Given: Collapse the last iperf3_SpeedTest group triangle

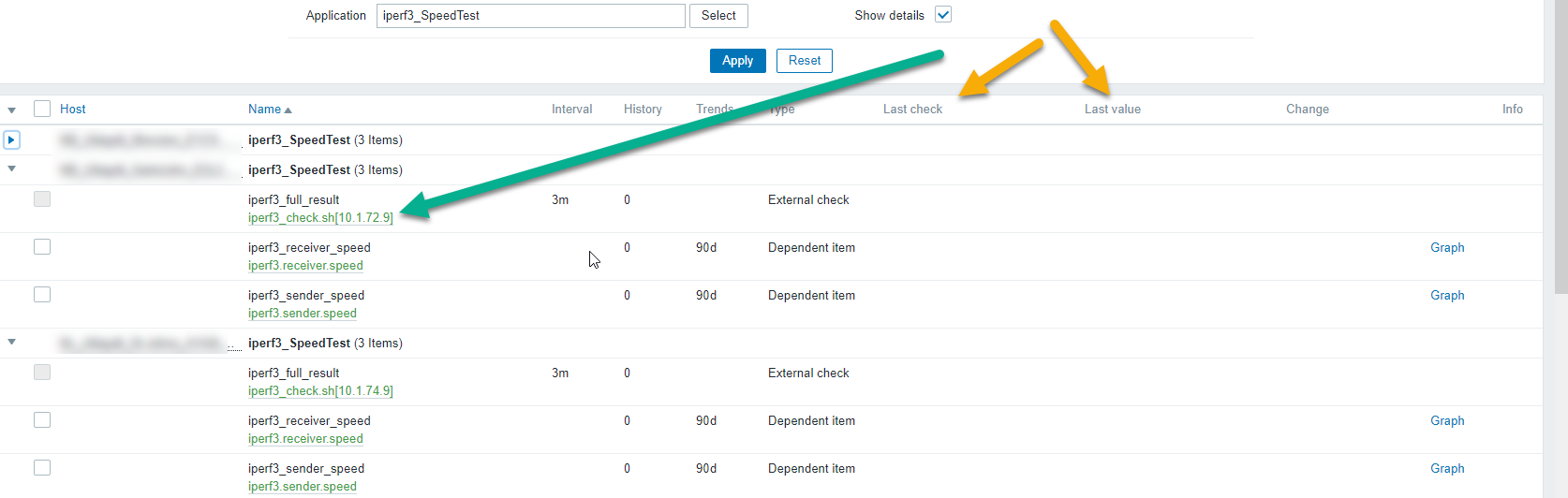Looking at the screenshot, I should (x=11, y=343).
